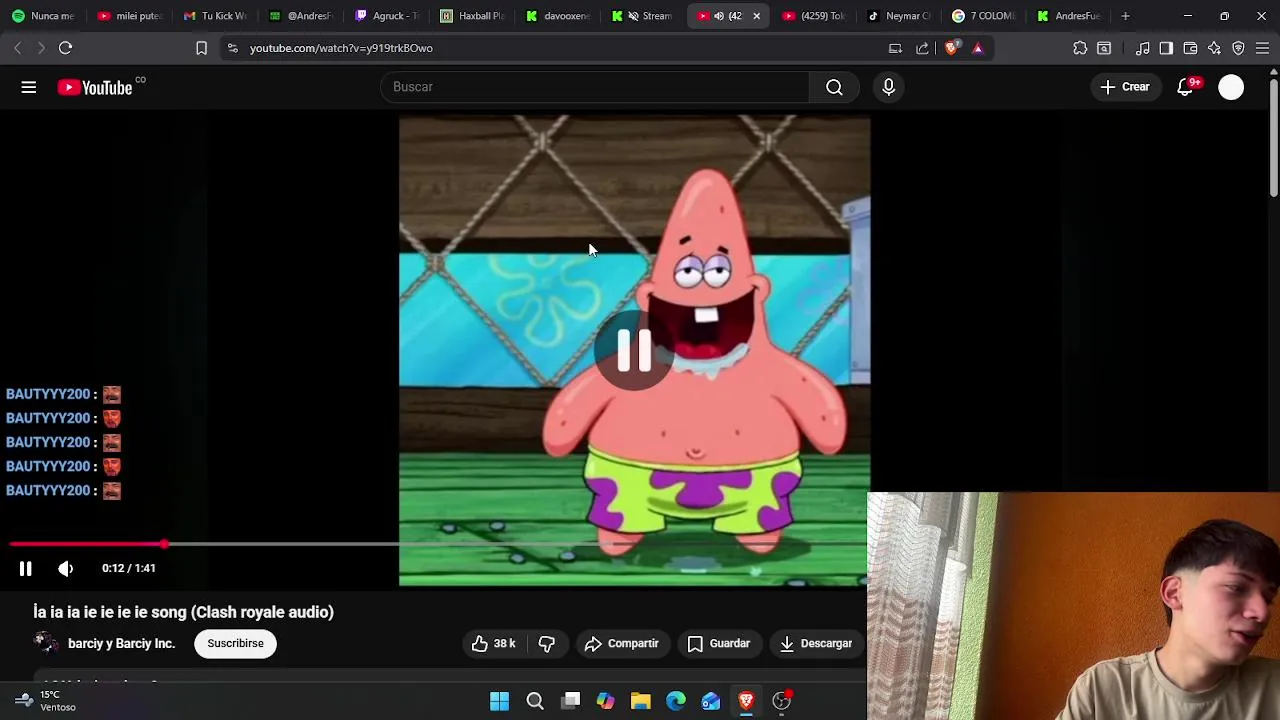Open YouTube notifications bell
This screenshot has width=1280, height=720.
tap(1185, 87)
